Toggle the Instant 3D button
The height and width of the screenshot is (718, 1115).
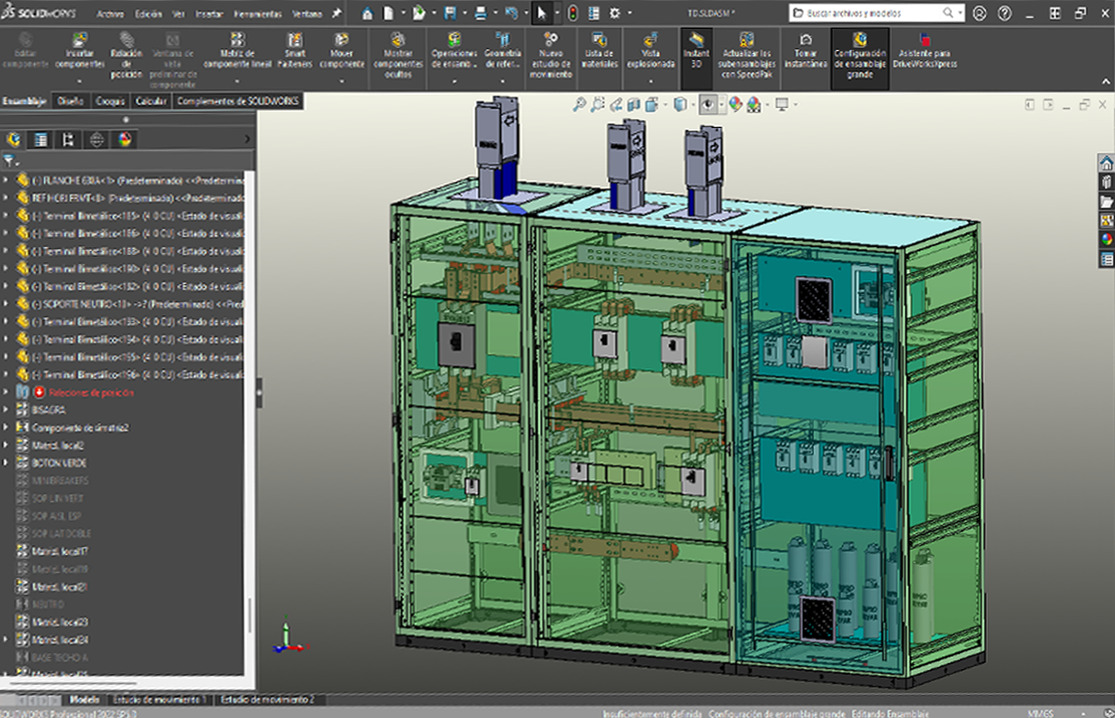click(696, 52)
